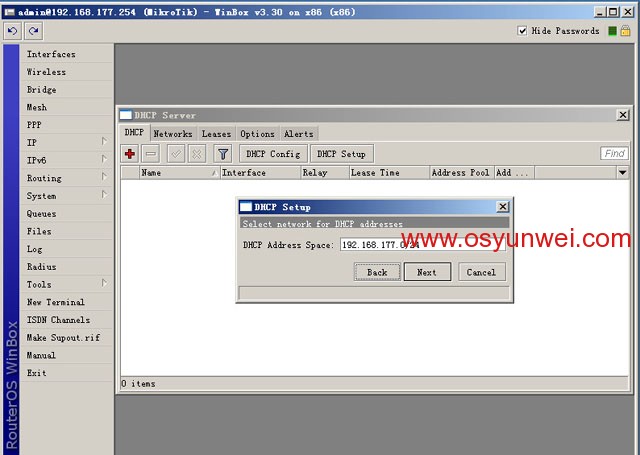Open the Alerts tab
Image resolution: width=640 pixels, height=455 pixels.
[x=299, y=134]
